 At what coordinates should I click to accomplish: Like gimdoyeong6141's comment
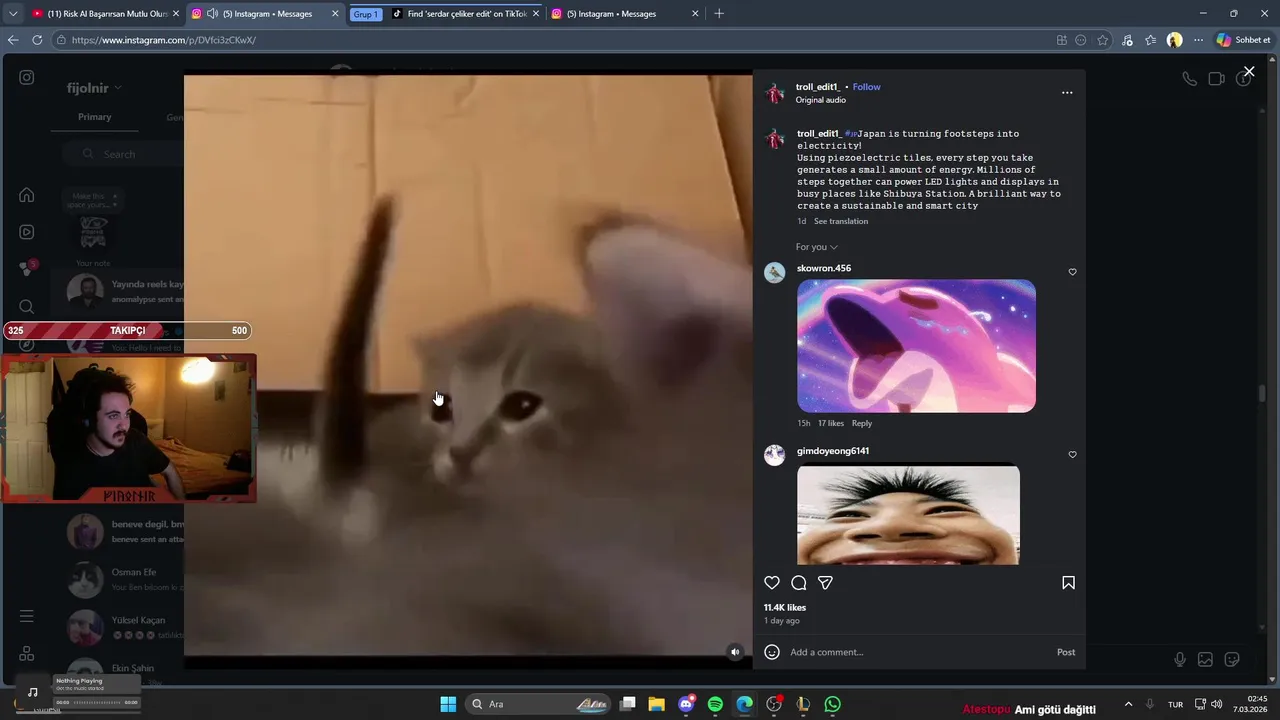tap(1072, 455)
